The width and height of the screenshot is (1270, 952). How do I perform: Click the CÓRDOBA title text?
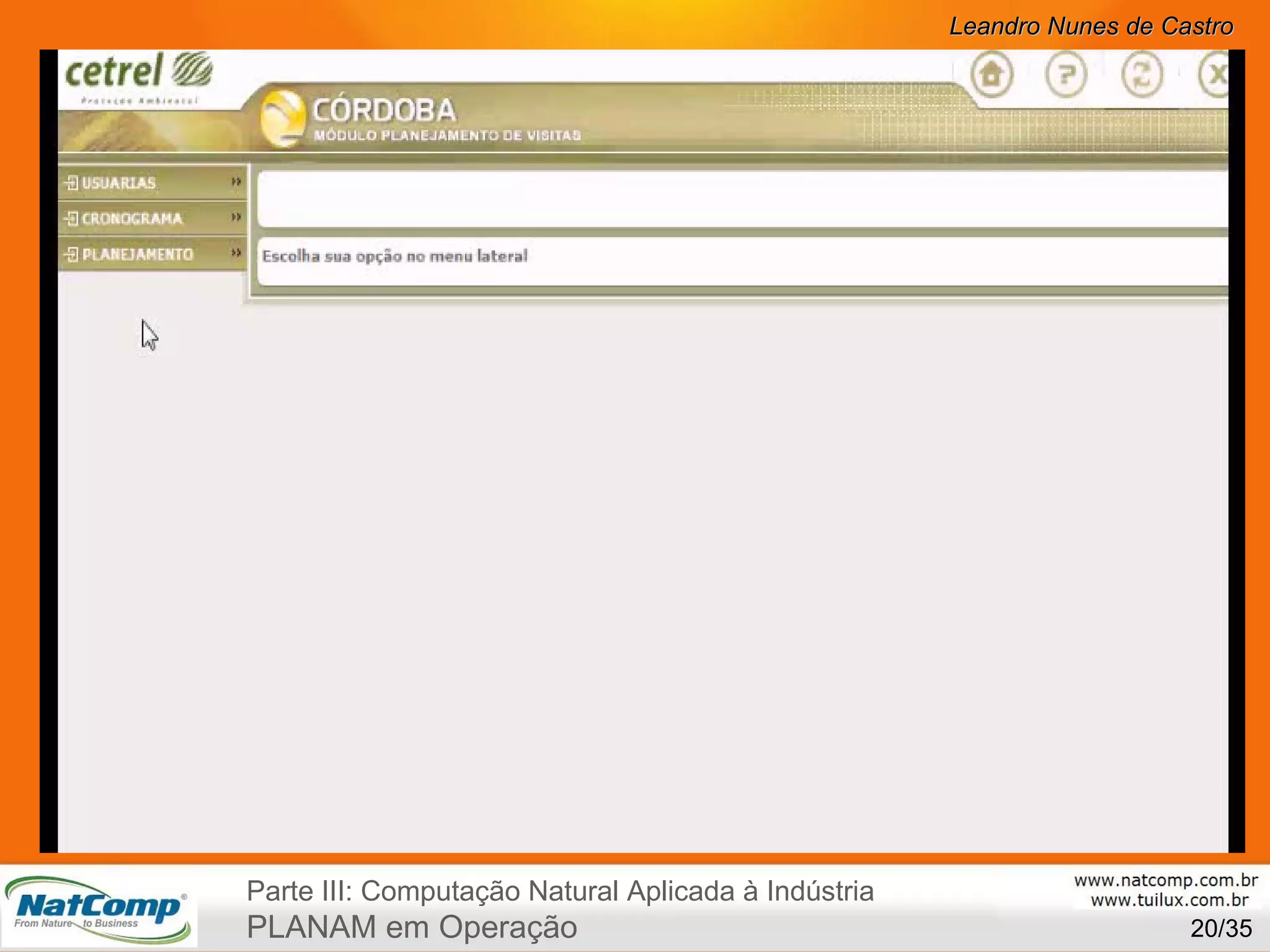click(384, 110)
